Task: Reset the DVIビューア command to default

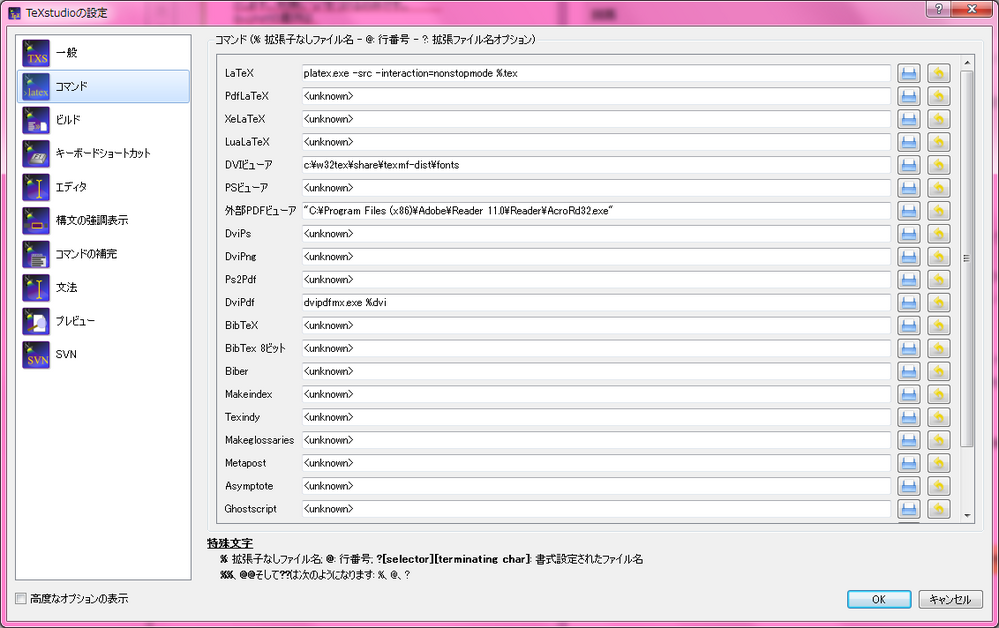Action: point(938,165)
